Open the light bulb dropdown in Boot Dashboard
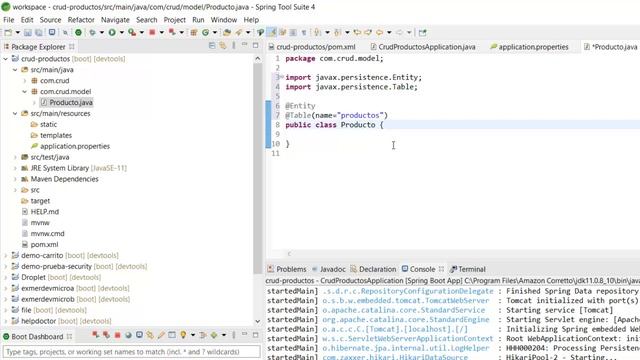The width and height of the screenshot is (640, 360). point(193,335)
